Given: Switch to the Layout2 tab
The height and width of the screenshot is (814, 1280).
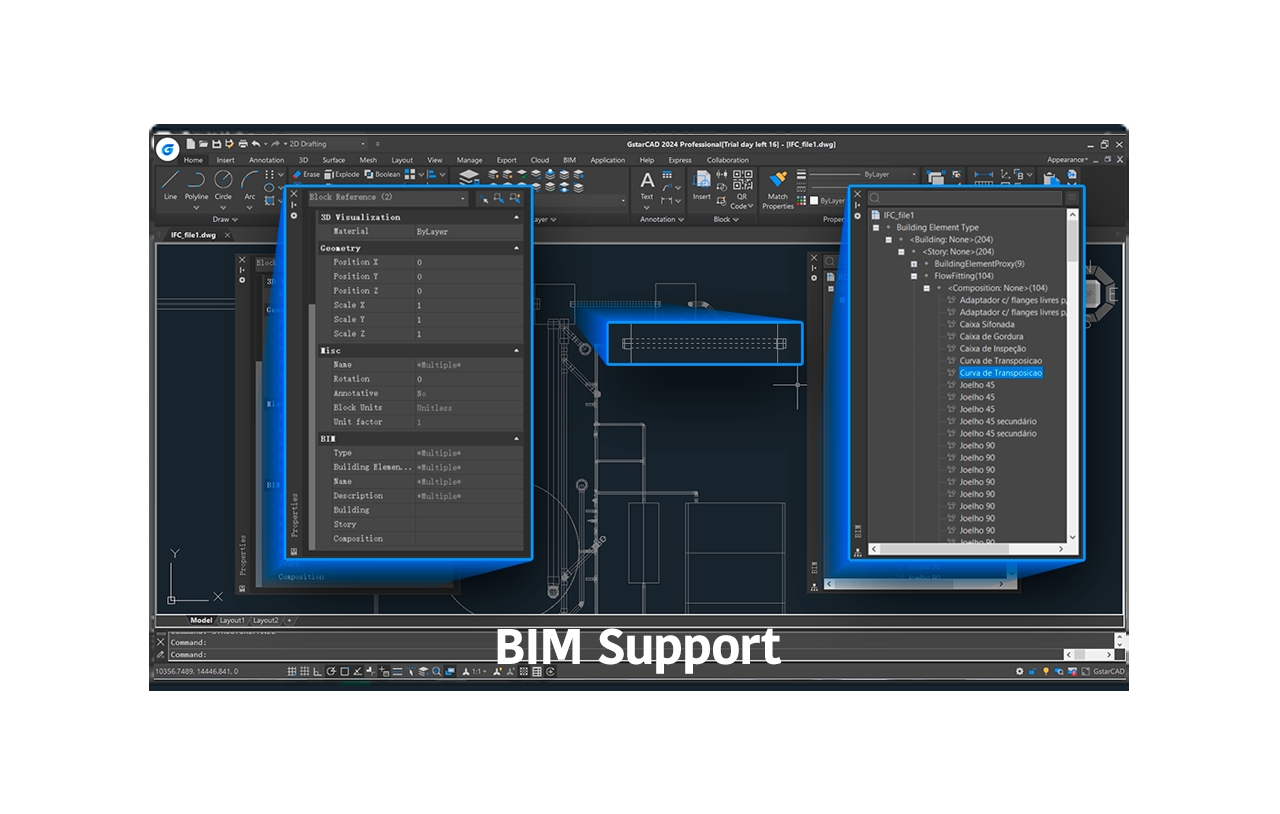Looking at the screenshot, I should click(x=265, y=620).
